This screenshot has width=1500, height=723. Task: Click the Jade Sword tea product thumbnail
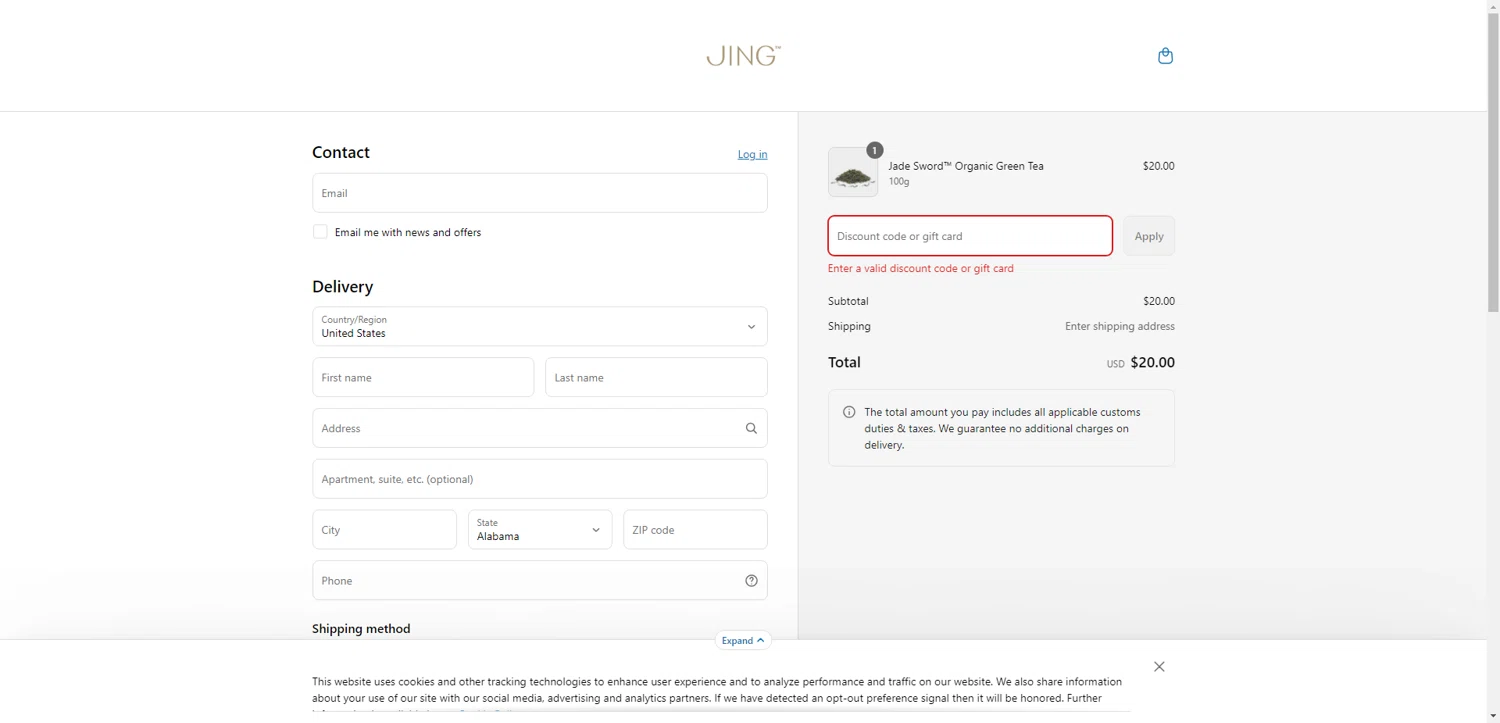pos(853,172)
